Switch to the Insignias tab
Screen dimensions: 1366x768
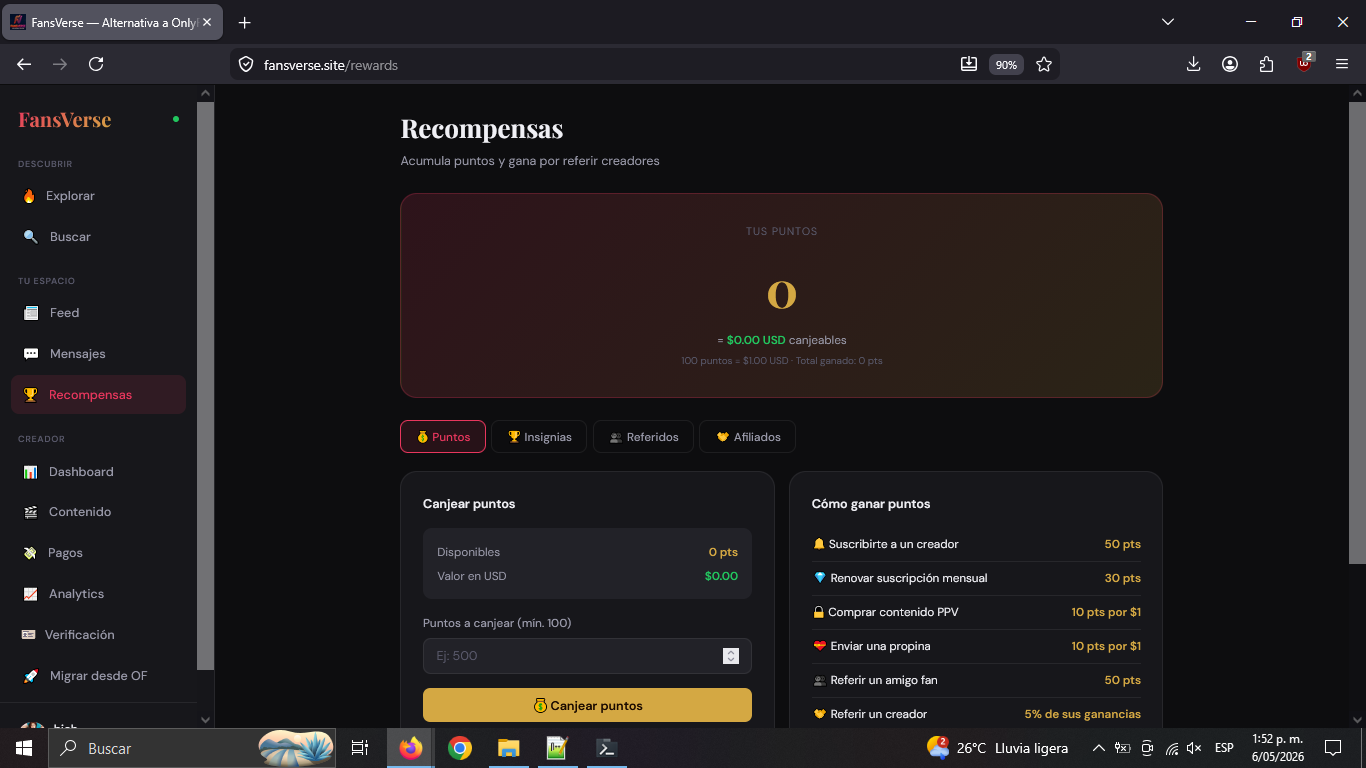click(540, 437)
